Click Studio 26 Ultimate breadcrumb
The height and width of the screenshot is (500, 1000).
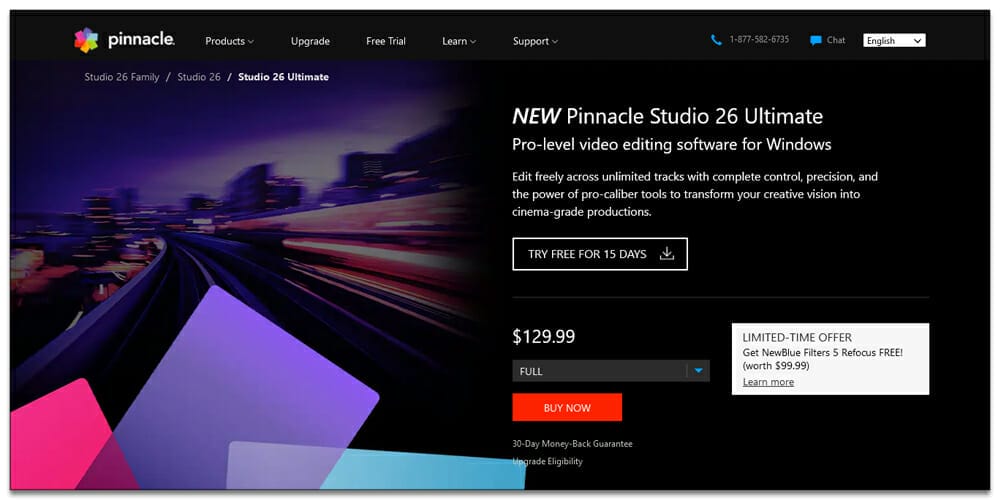(x=283, y=77)
